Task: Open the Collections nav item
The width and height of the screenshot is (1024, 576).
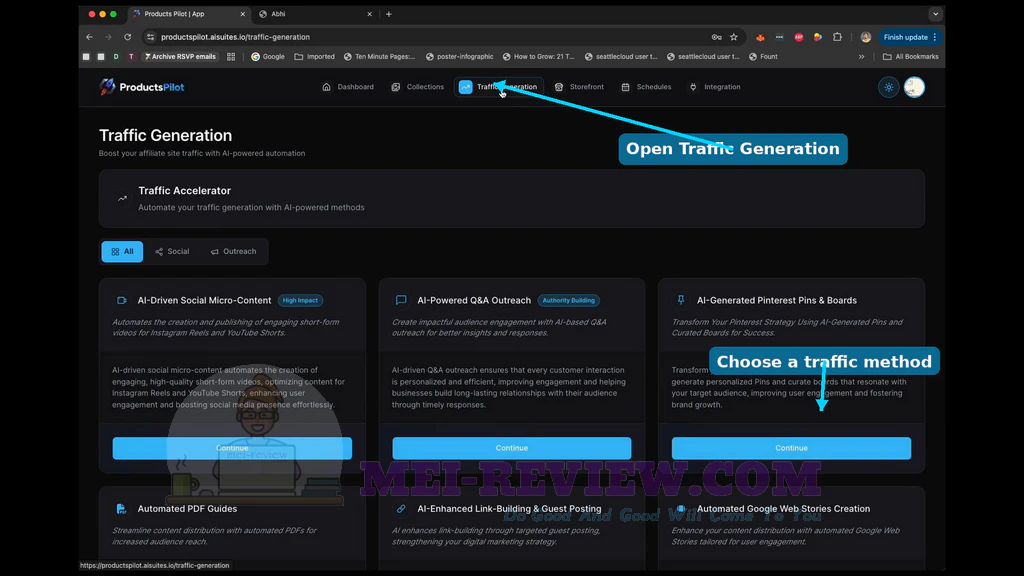Action: (417, 87)
